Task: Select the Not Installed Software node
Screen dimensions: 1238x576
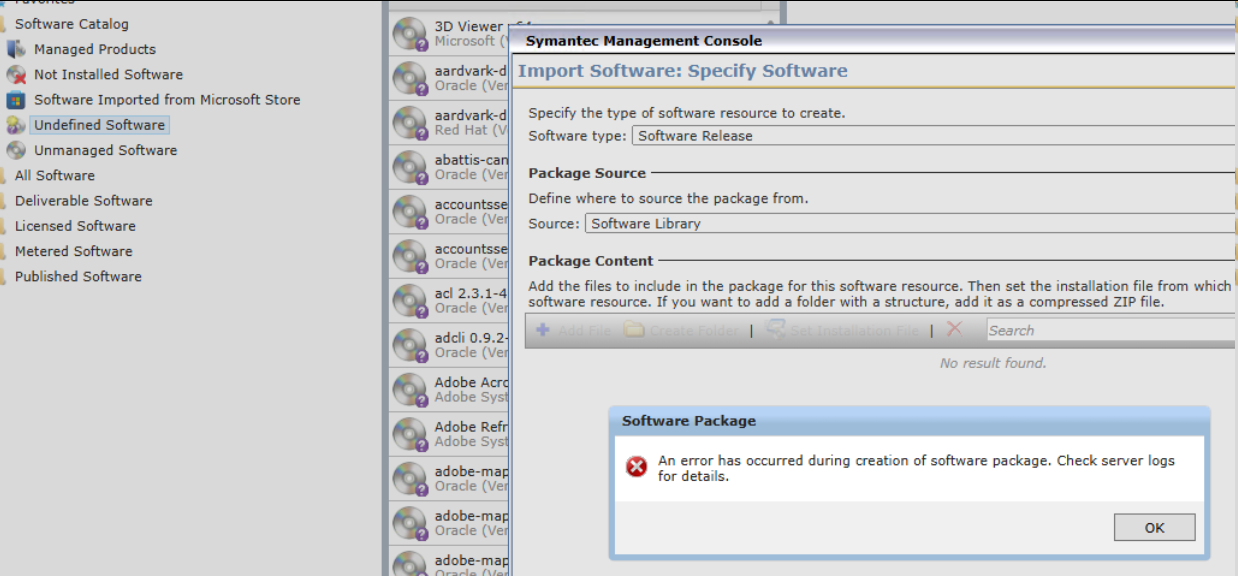Action: 108,74
